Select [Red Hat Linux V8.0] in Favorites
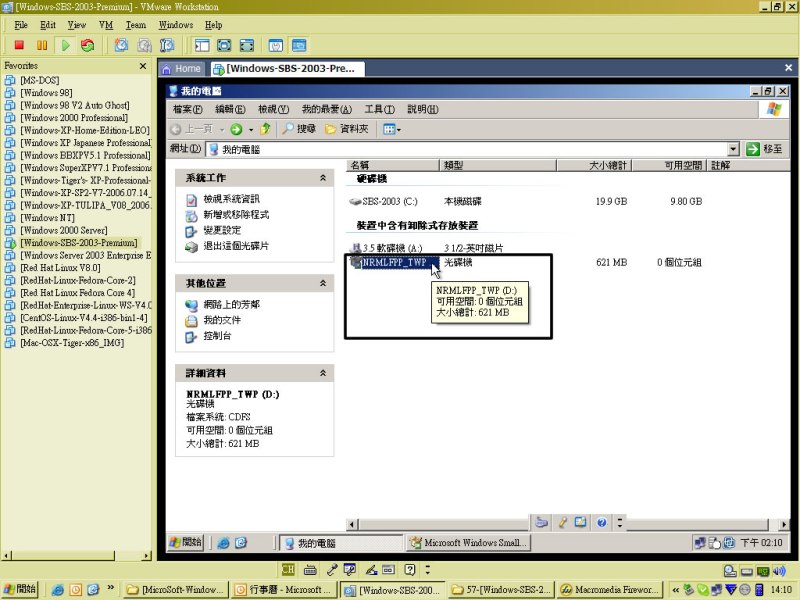The image size is (800, 600). 60,268
